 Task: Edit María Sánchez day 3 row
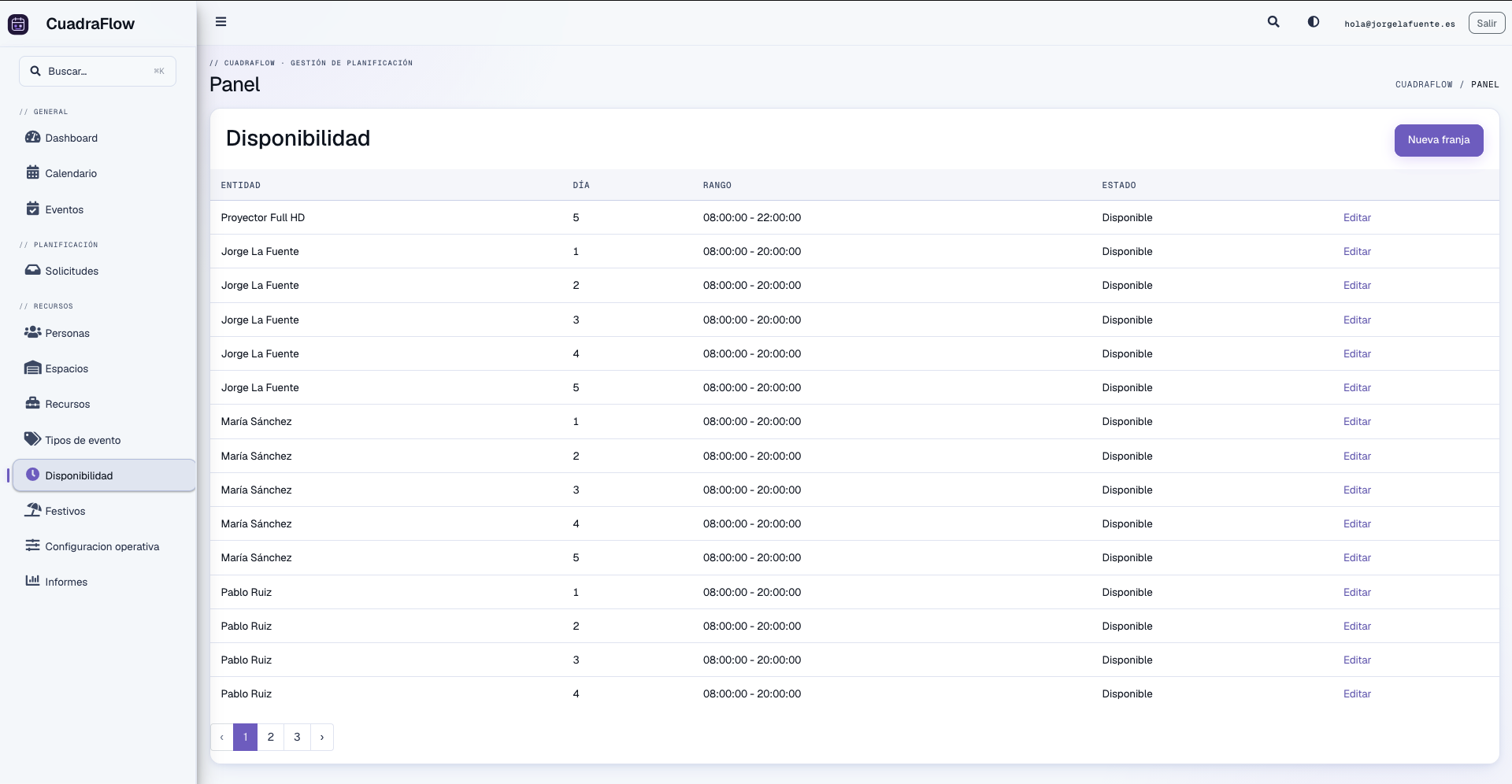(1357, 490)
